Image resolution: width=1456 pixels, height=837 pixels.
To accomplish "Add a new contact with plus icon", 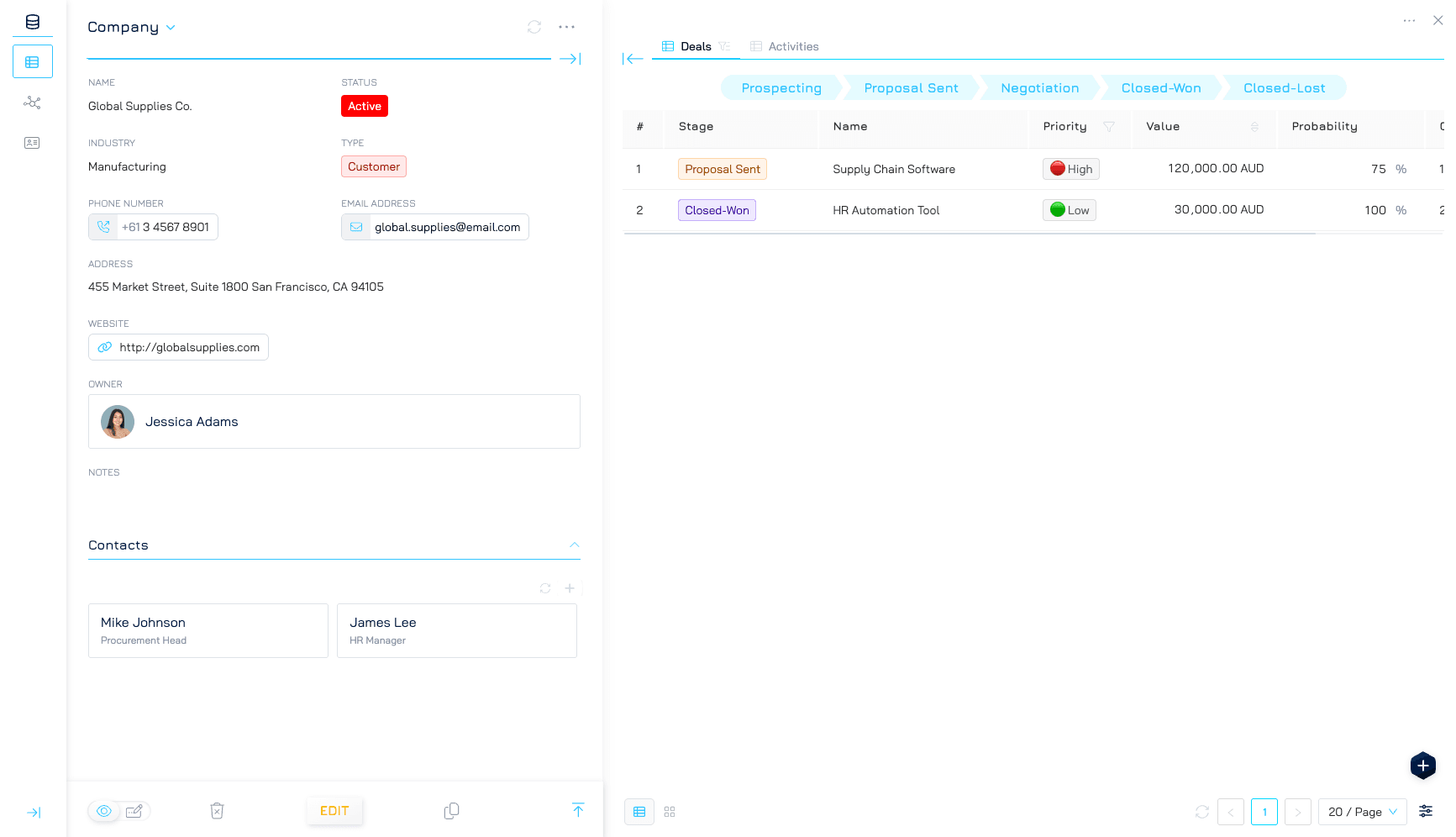I will 570,588.
